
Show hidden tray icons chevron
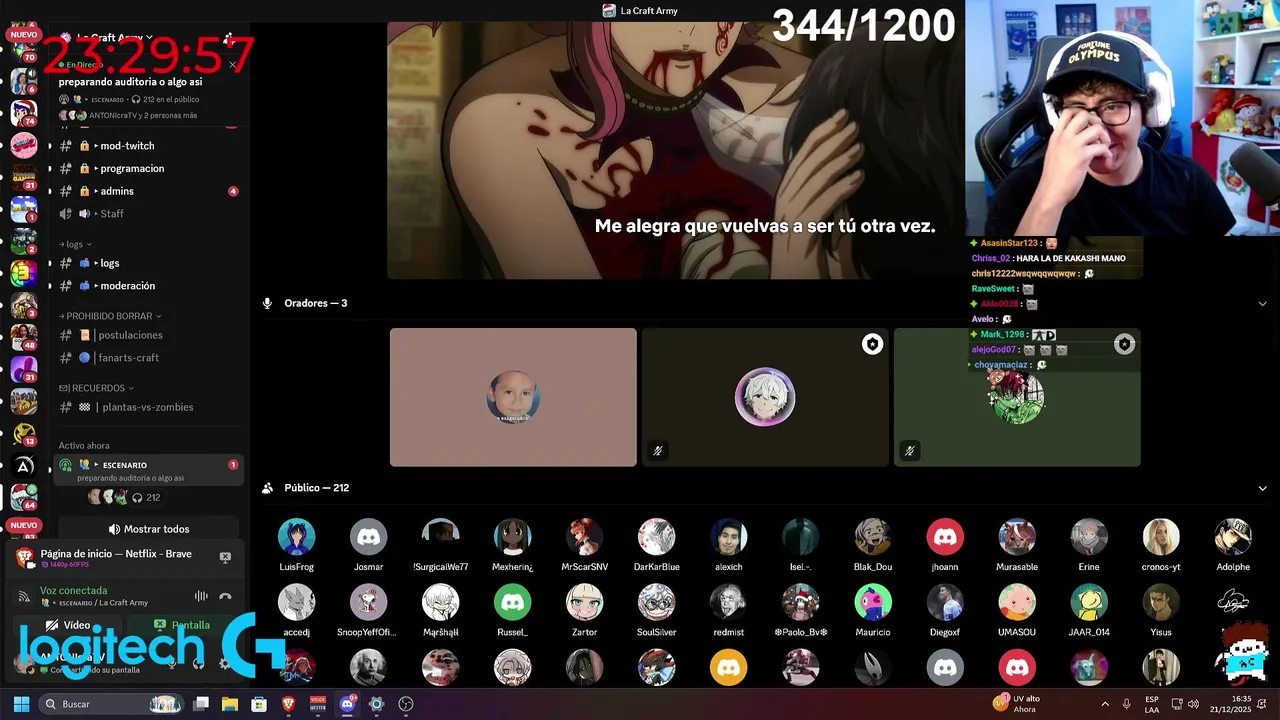(x=1105, y=704)
